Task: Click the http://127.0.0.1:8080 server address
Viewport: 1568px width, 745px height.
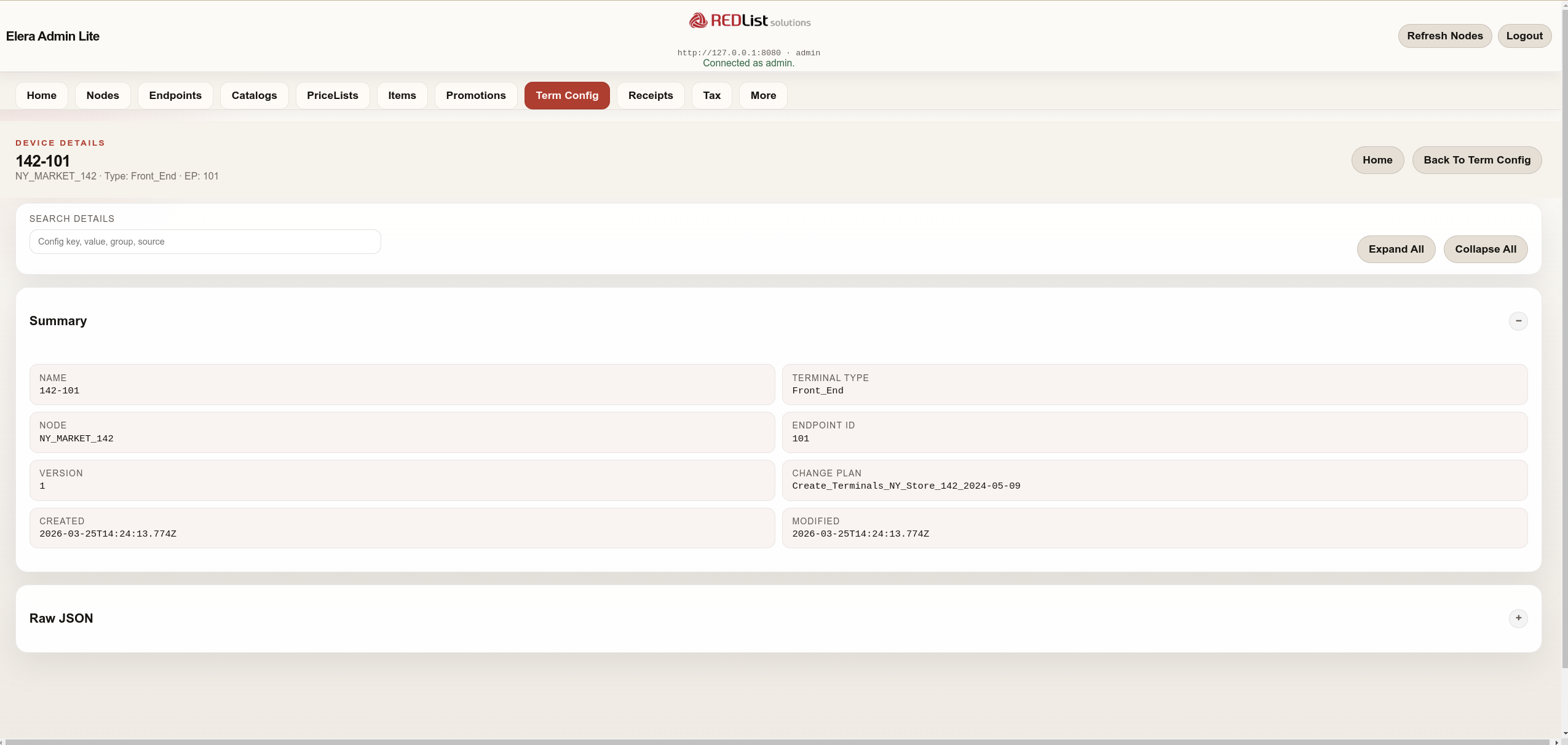Action: pos(729,53)
